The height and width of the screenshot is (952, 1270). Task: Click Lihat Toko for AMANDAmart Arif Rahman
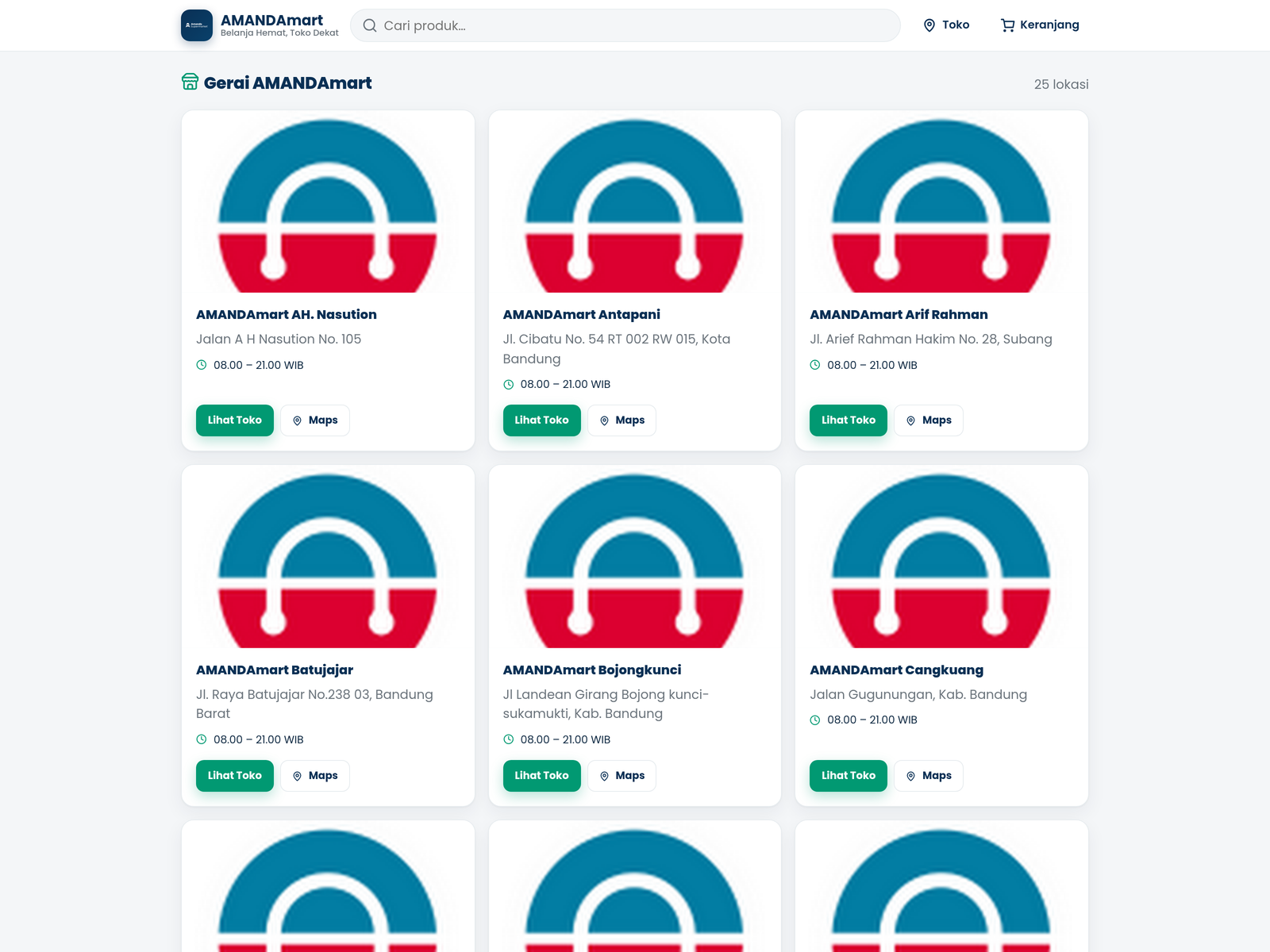point(849,420)
